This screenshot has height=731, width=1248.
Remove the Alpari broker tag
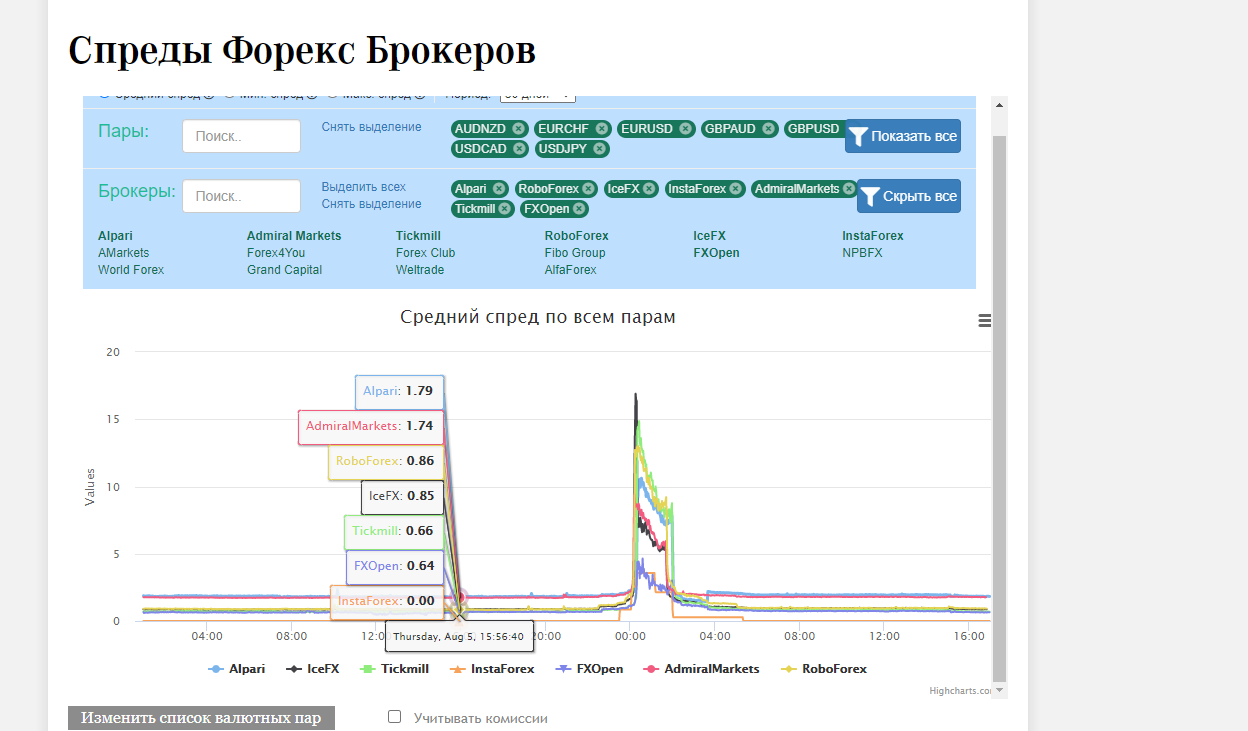click(498, 188)
